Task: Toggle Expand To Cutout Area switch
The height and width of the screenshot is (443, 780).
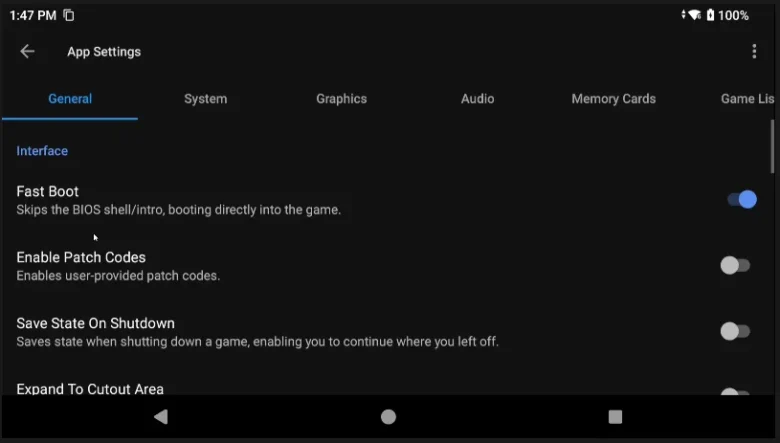Action: 735,392
